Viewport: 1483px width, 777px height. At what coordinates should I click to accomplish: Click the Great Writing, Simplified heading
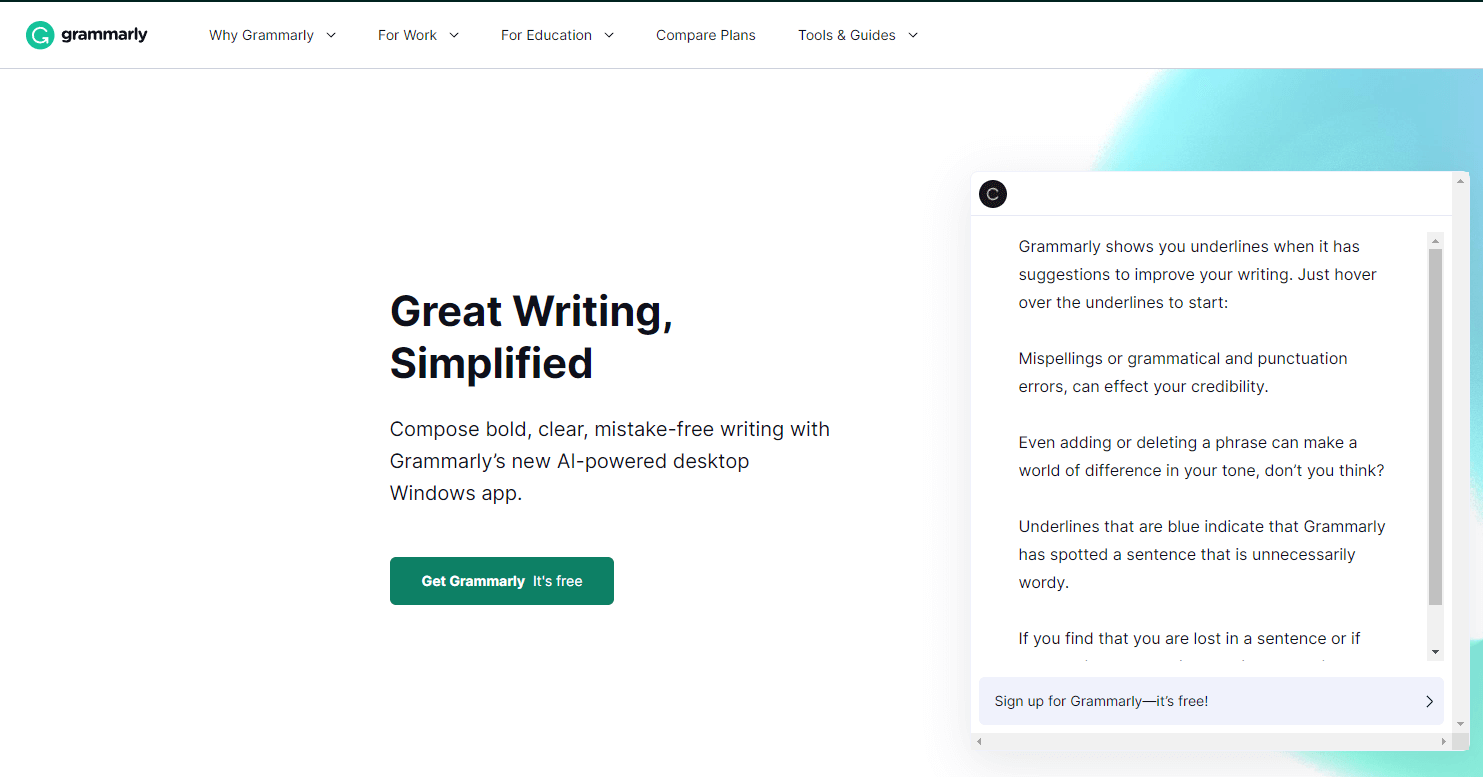coord(531,337)
